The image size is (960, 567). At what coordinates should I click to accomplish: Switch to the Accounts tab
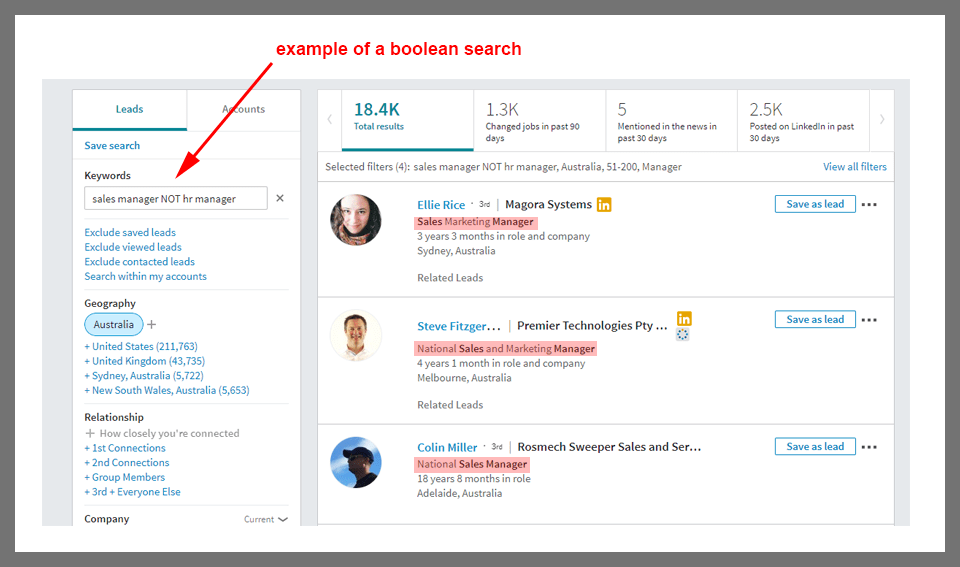pyautogui.click(x=243, y=110)
